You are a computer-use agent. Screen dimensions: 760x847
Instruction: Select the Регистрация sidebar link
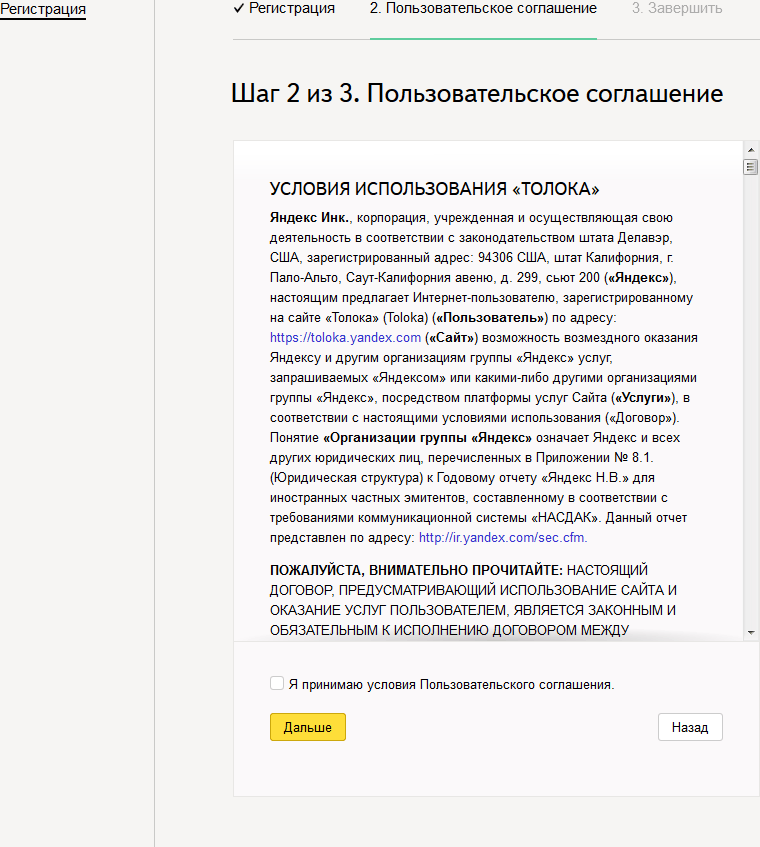(x=43, y=9)
